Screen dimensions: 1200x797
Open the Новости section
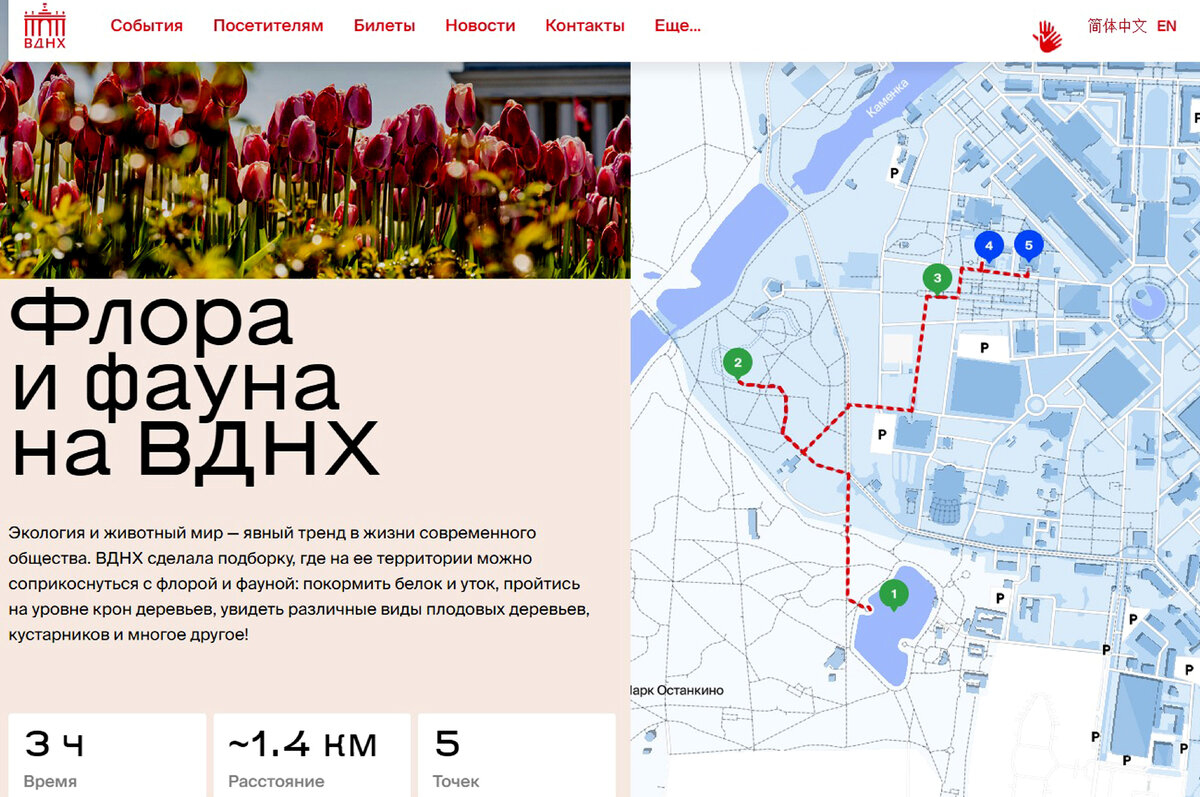(x=480, y=26)
